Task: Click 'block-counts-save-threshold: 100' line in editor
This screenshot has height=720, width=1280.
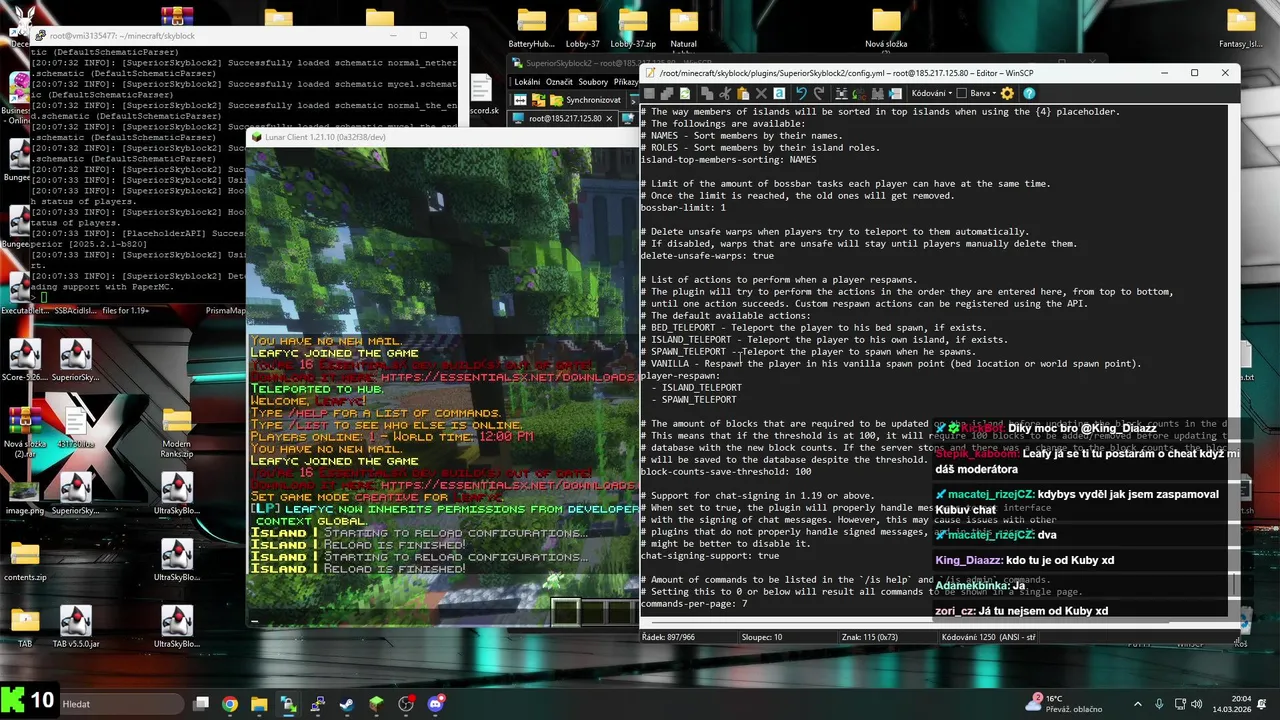Action: (x=726, y=472)
